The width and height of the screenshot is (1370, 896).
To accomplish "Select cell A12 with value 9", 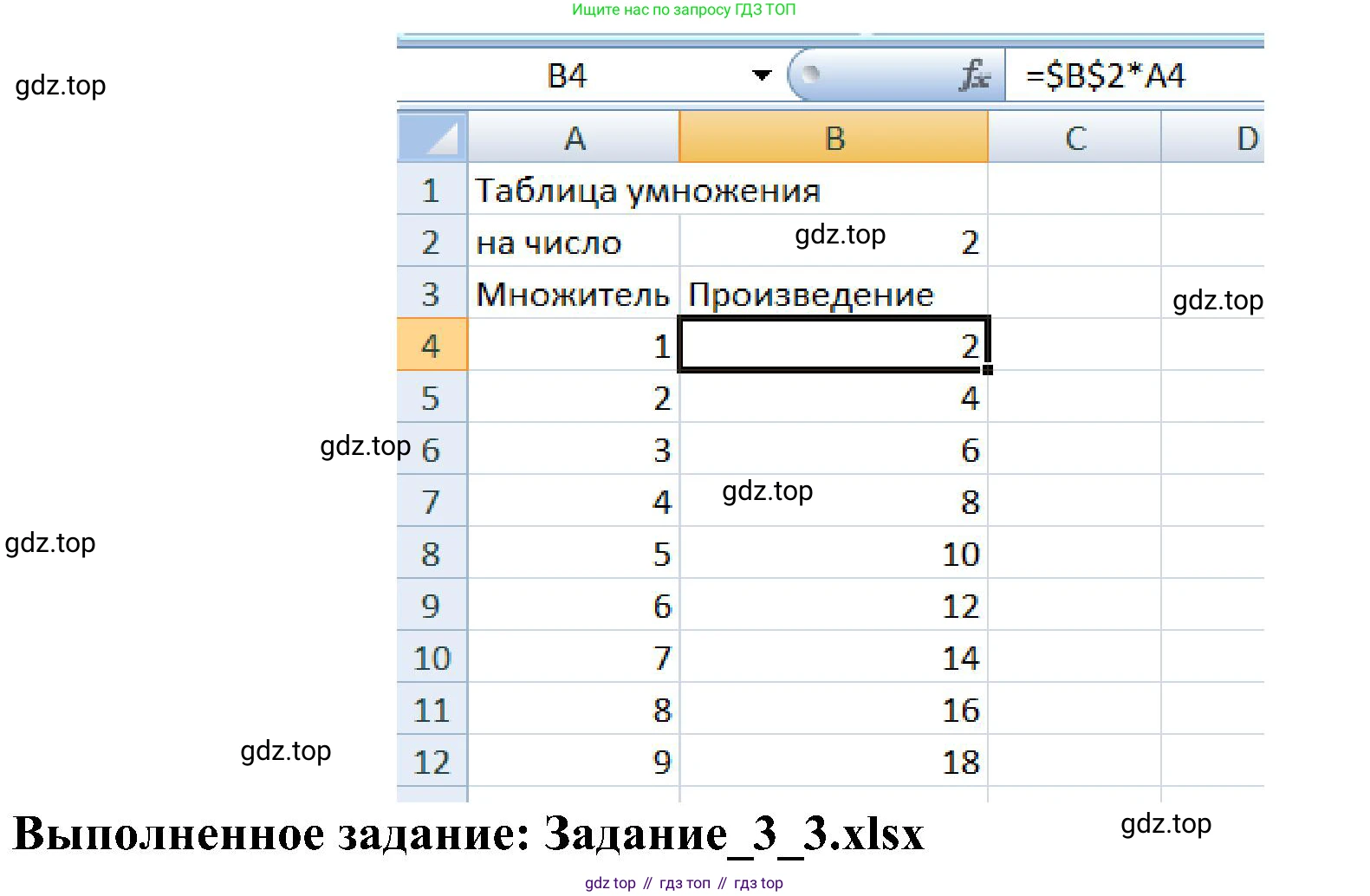I will [574, 762].
